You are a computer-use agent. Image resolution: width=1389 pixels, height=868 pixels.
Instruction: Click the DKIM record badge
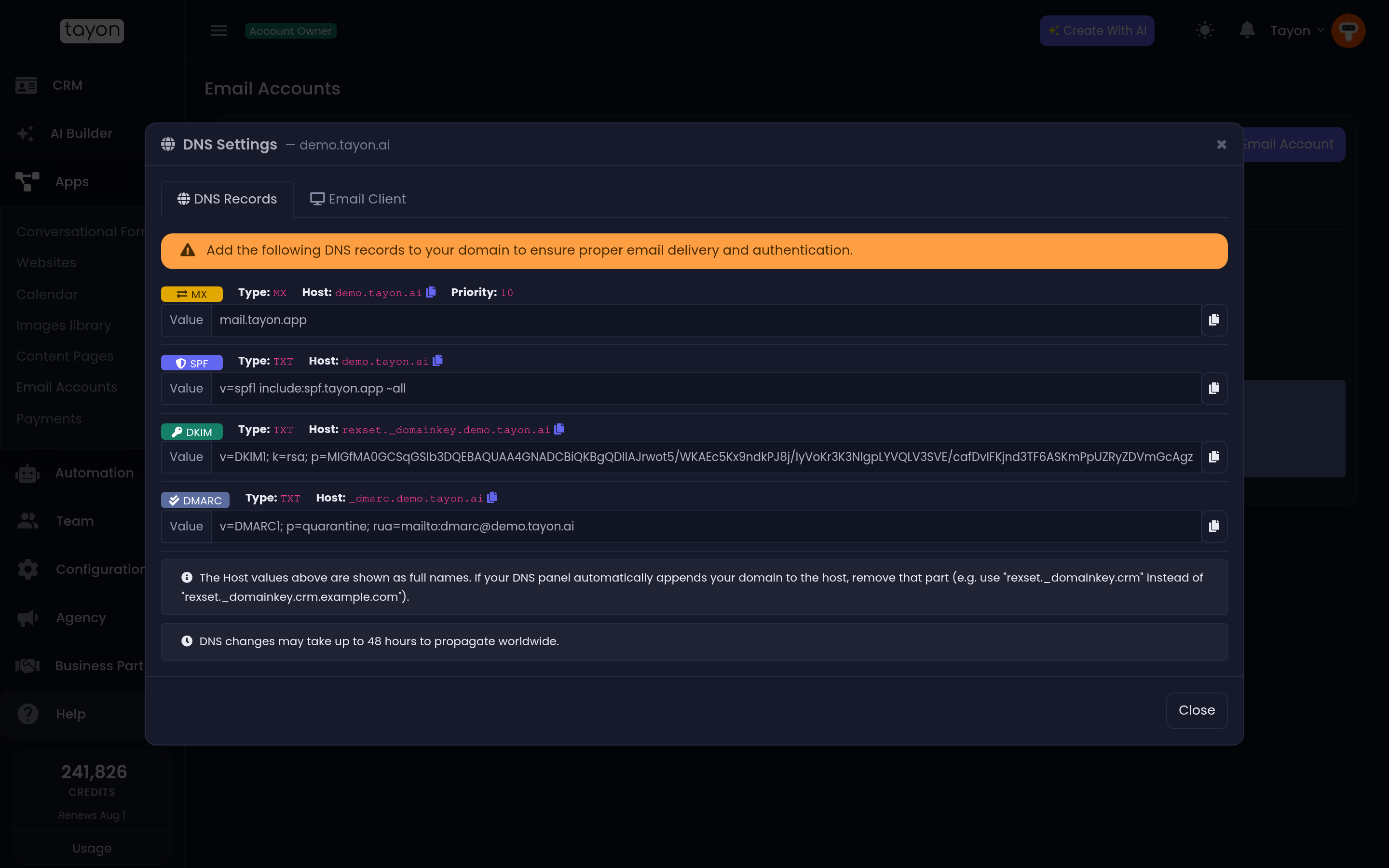(x=191, y=432)
